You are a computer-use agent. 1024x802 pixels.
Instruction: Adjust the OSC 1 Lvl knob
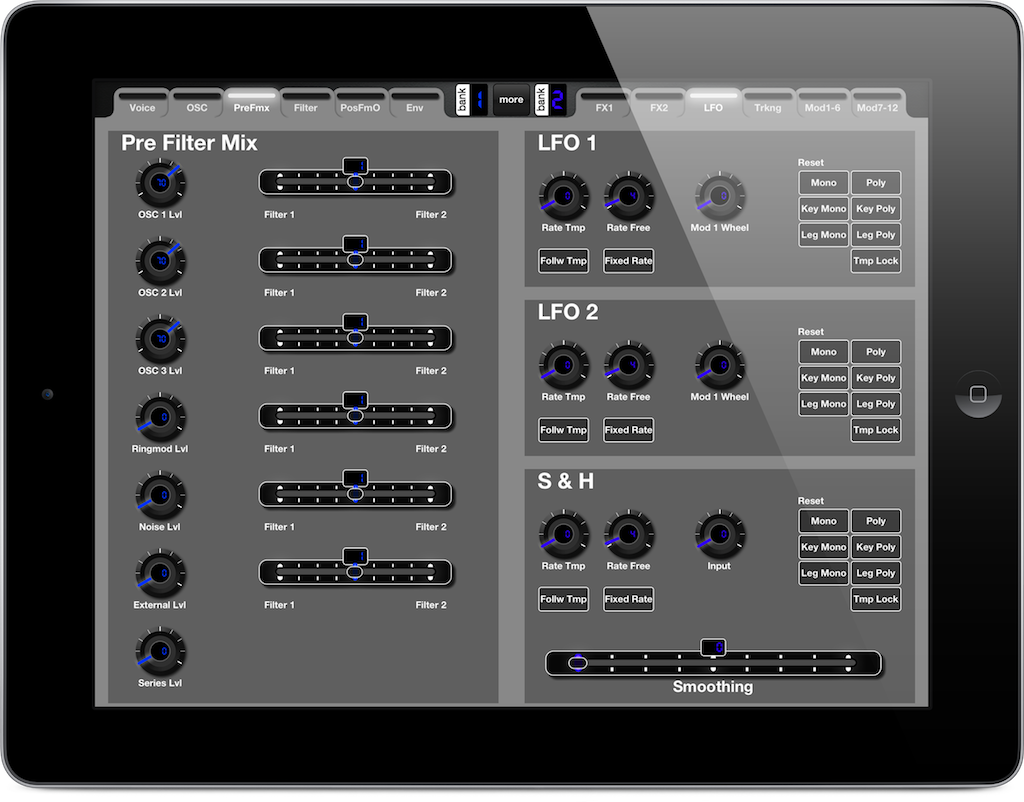[159, 181]
